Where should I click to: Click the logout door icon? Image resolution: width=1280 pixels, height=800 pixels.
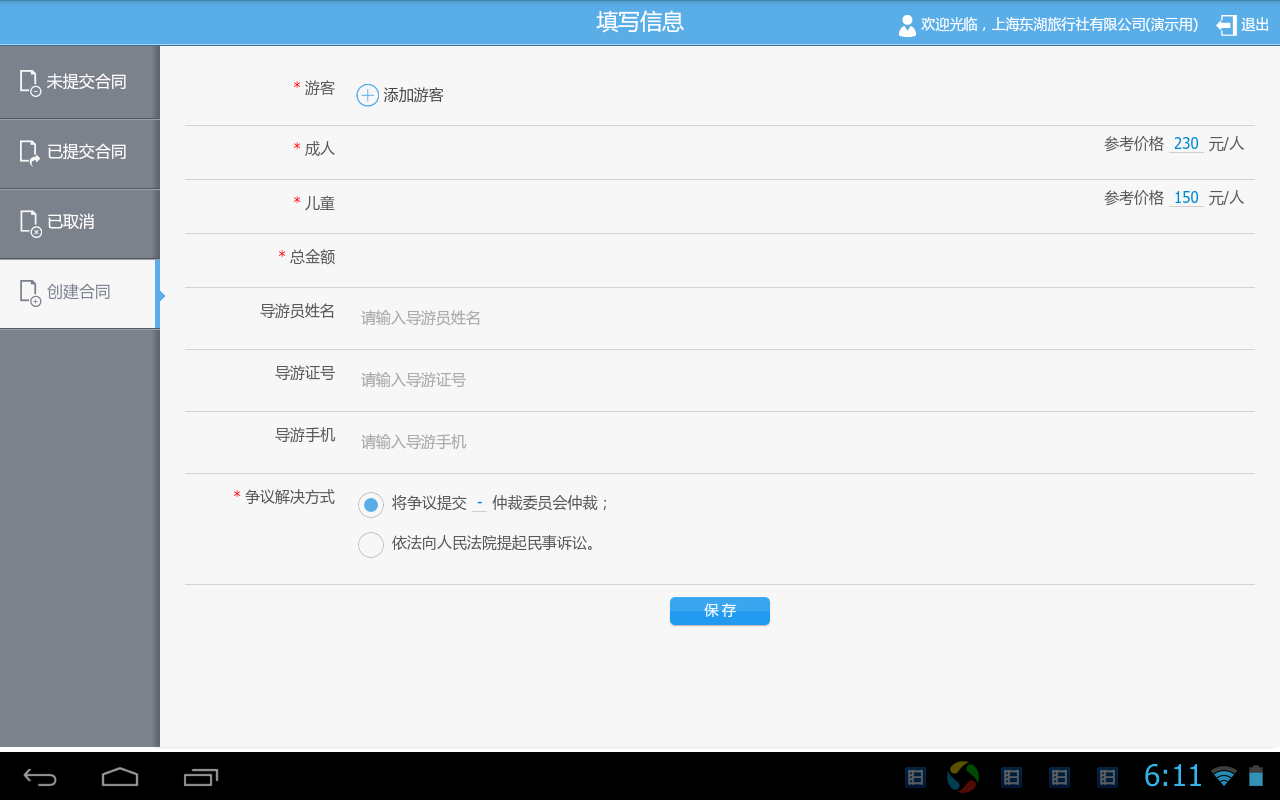tap(1226, 25)
